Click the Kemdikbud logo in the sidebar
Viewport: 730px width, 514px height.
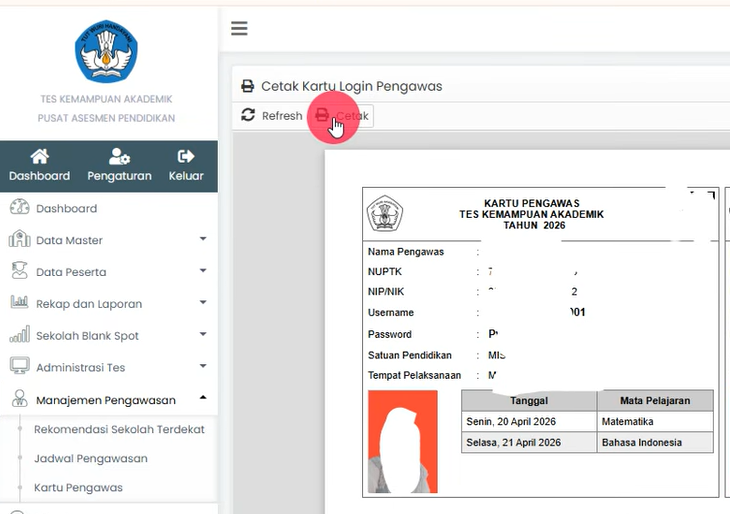pos(106,51)
